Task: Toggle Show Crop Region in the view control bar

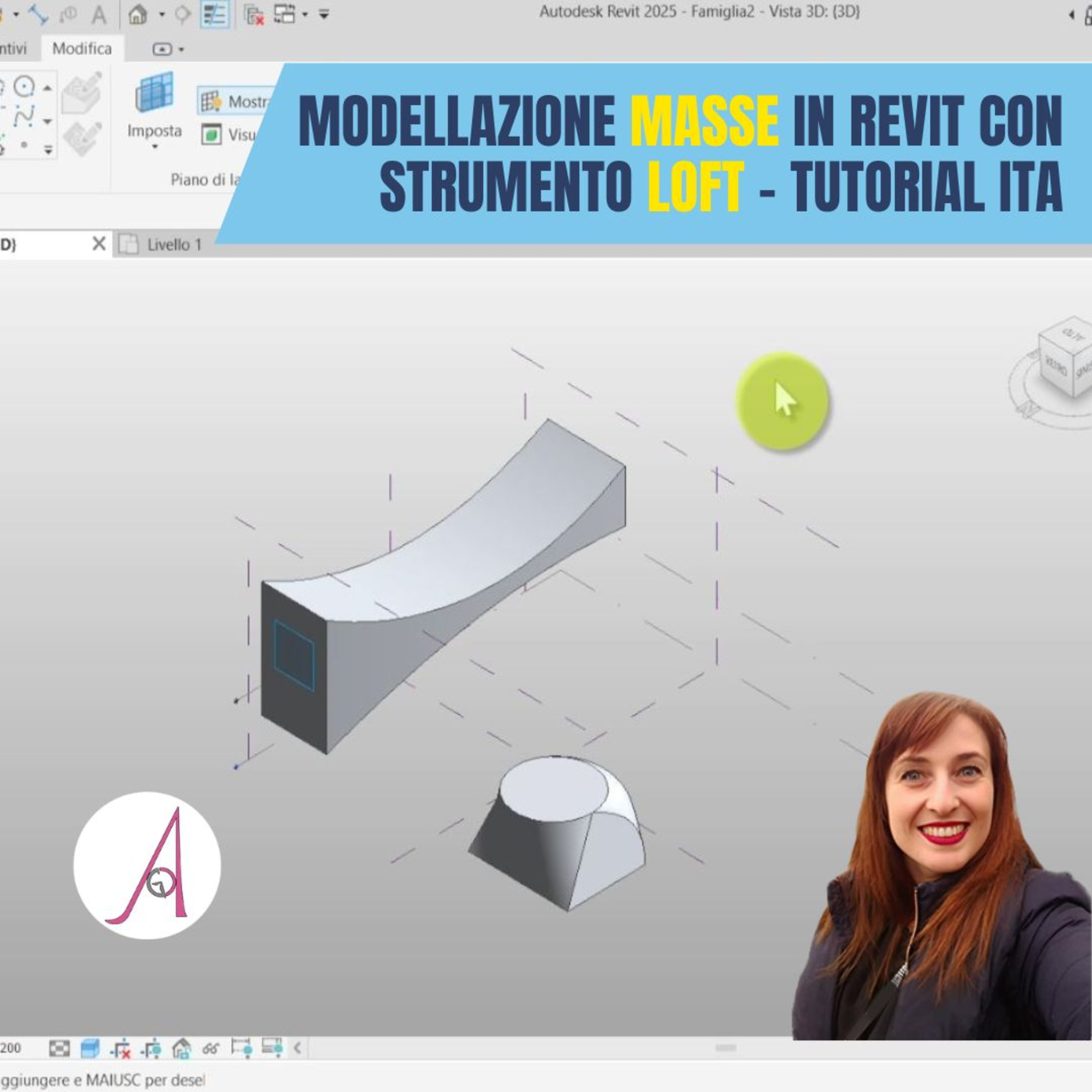Action: tap(151, 1049)
